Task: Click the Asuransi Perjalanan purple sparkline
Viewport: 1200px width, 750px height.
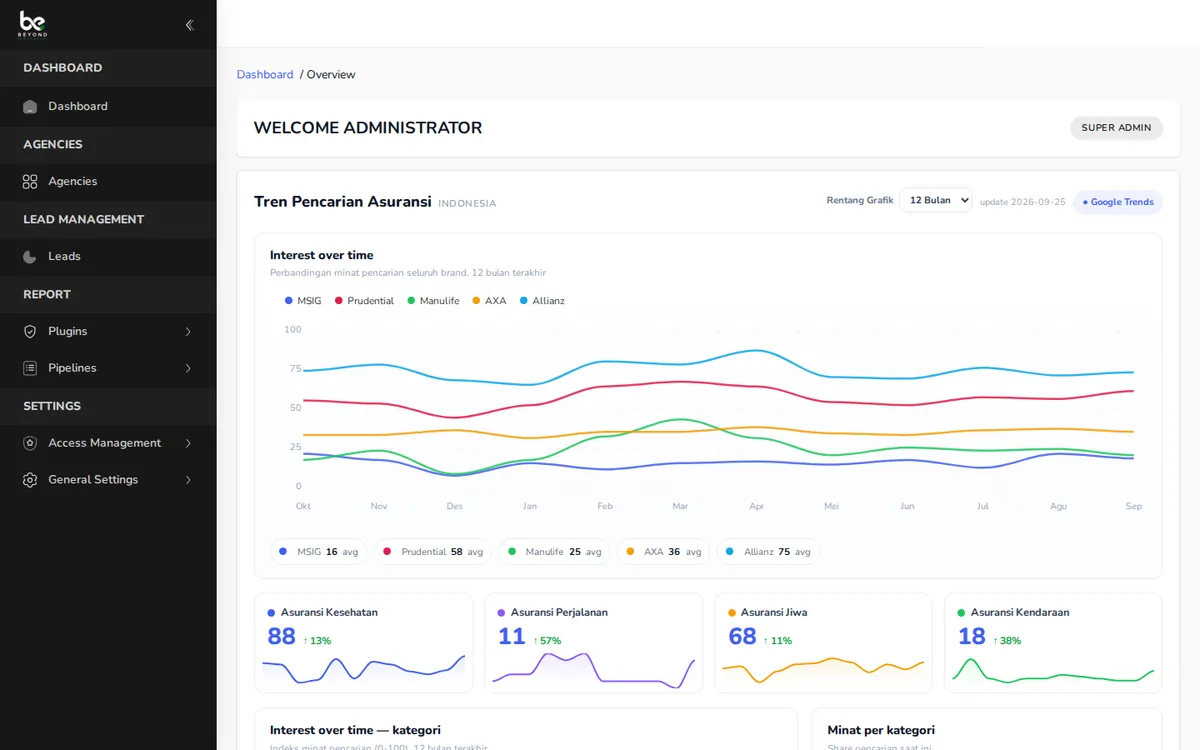Action: (x=594, y=670)
